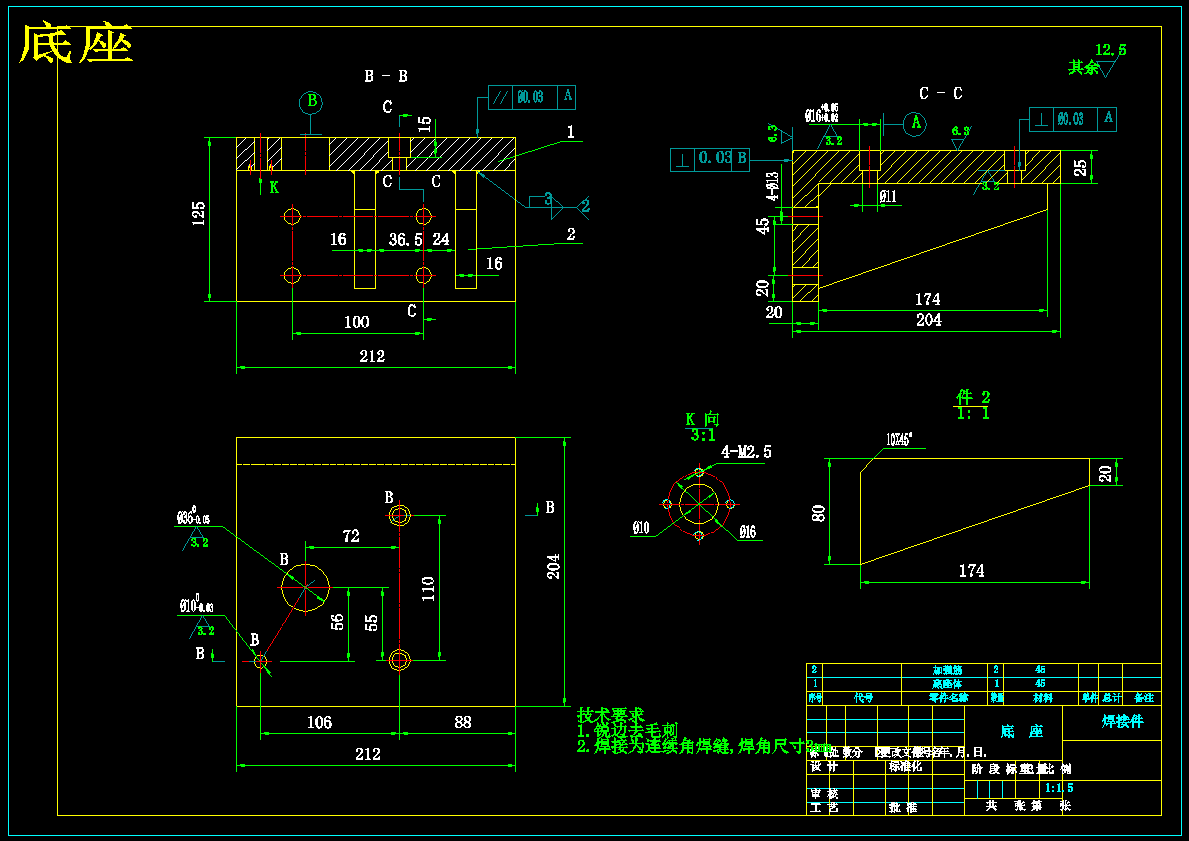The height and width of the screenshot is (841, 1189).
Task: Click the 72 dimension in the plan view
Action: 350,536
